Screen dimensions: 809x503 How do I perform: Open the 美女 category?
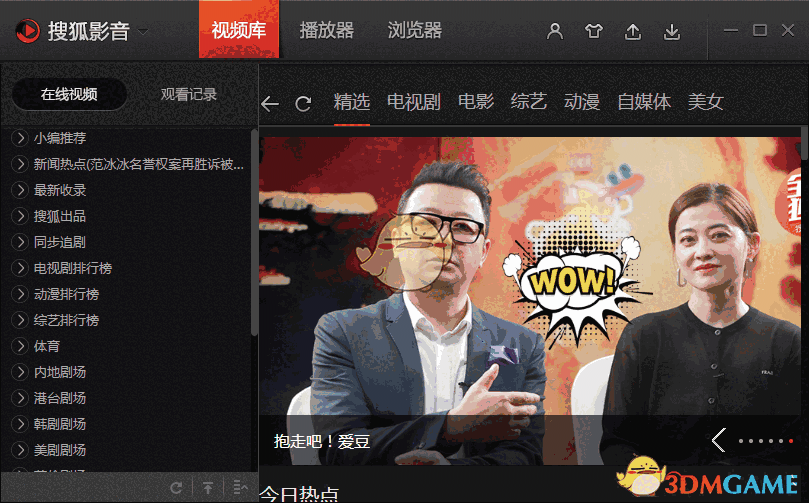tap(705, 102)
